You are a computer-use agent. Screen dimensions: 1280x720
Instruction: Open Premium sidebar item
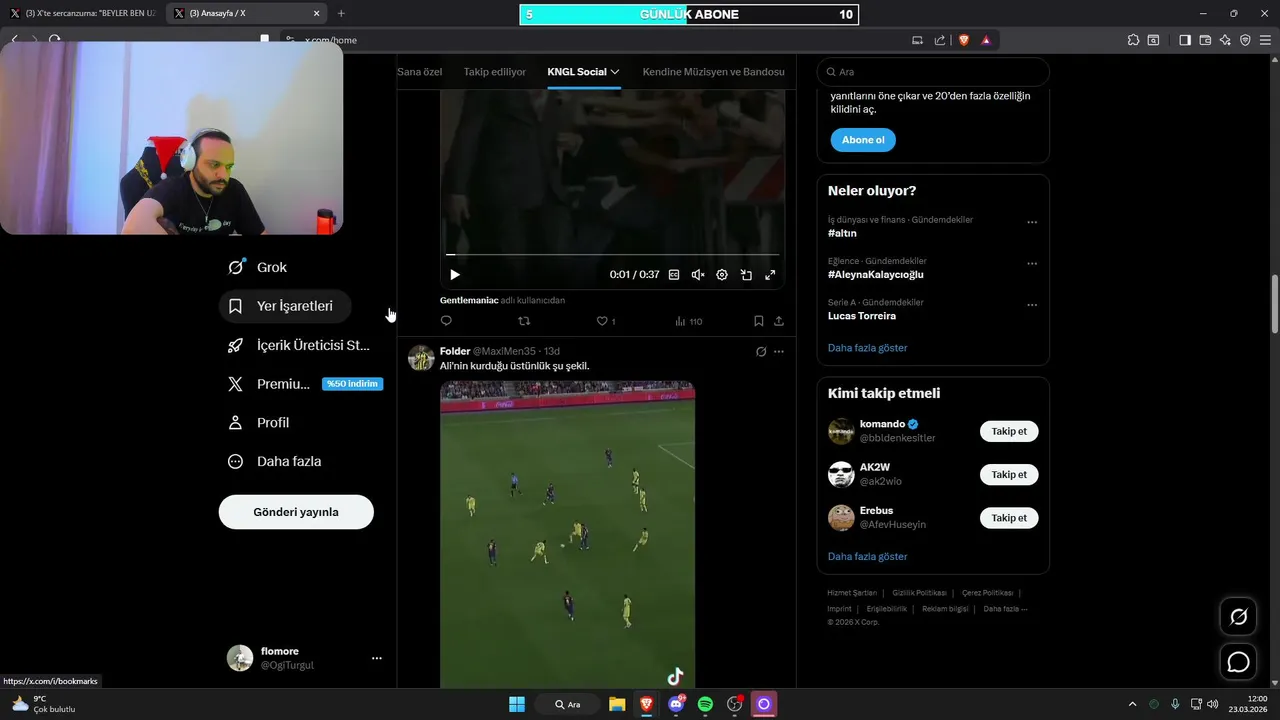(304, 384)
